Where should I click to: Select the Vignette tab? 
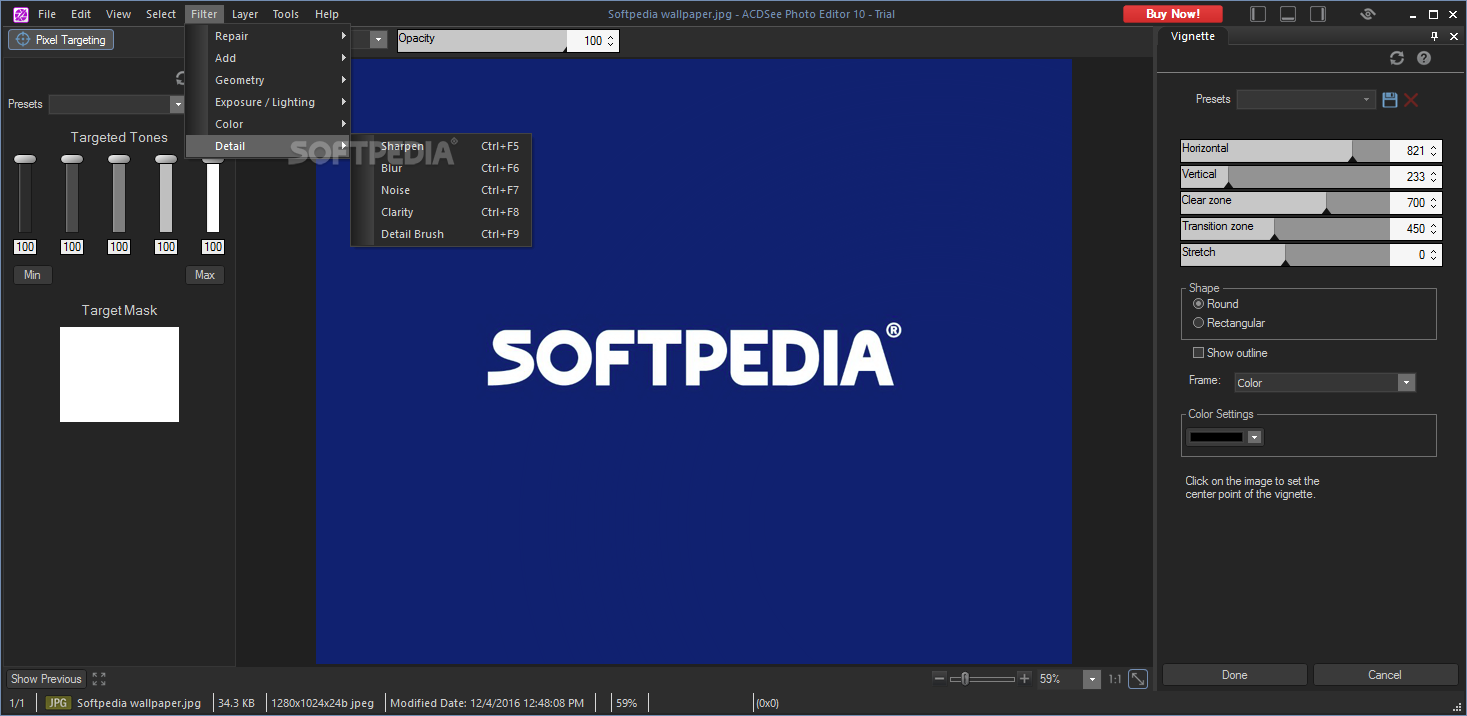pyautogui.click(x=1193, y=36)
